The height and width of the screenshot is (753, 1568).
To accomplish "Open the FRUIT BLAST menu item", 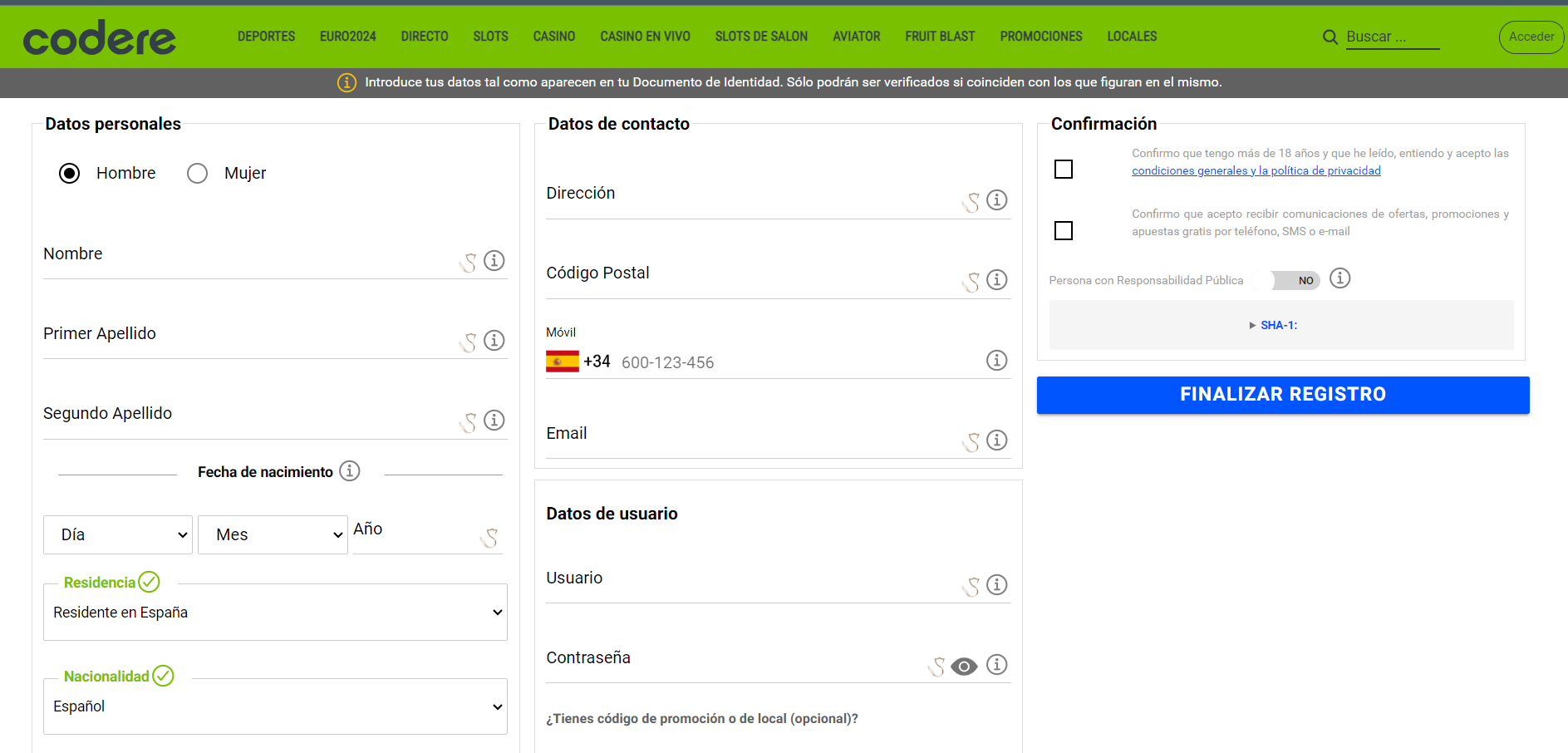I will tap(940, 37).
